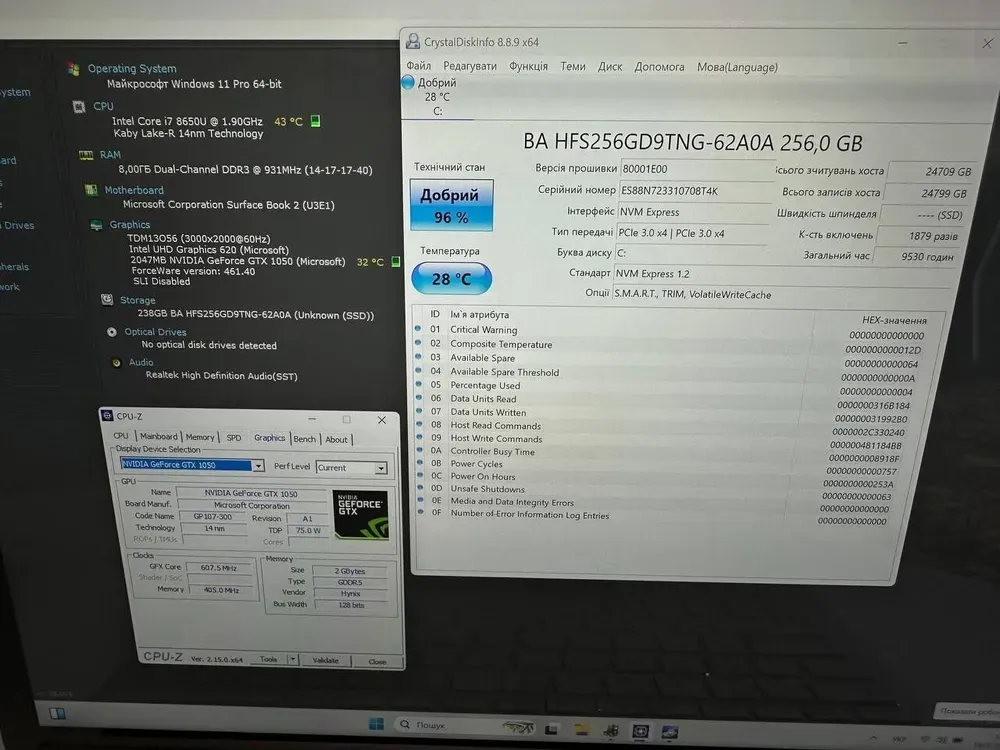Click the Motherboard icon in Speccy summary
This screenshot has height=750, width=1000.
point(91,190)
